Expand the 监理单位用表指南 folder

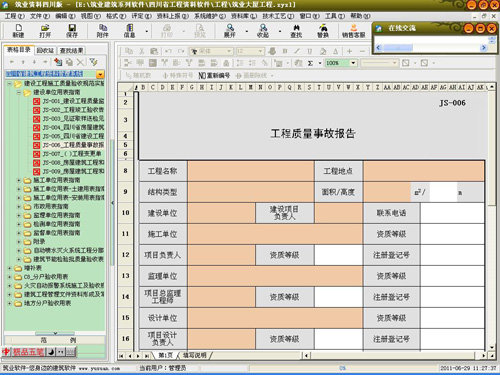pyautogui.click(x=19, y=215)
